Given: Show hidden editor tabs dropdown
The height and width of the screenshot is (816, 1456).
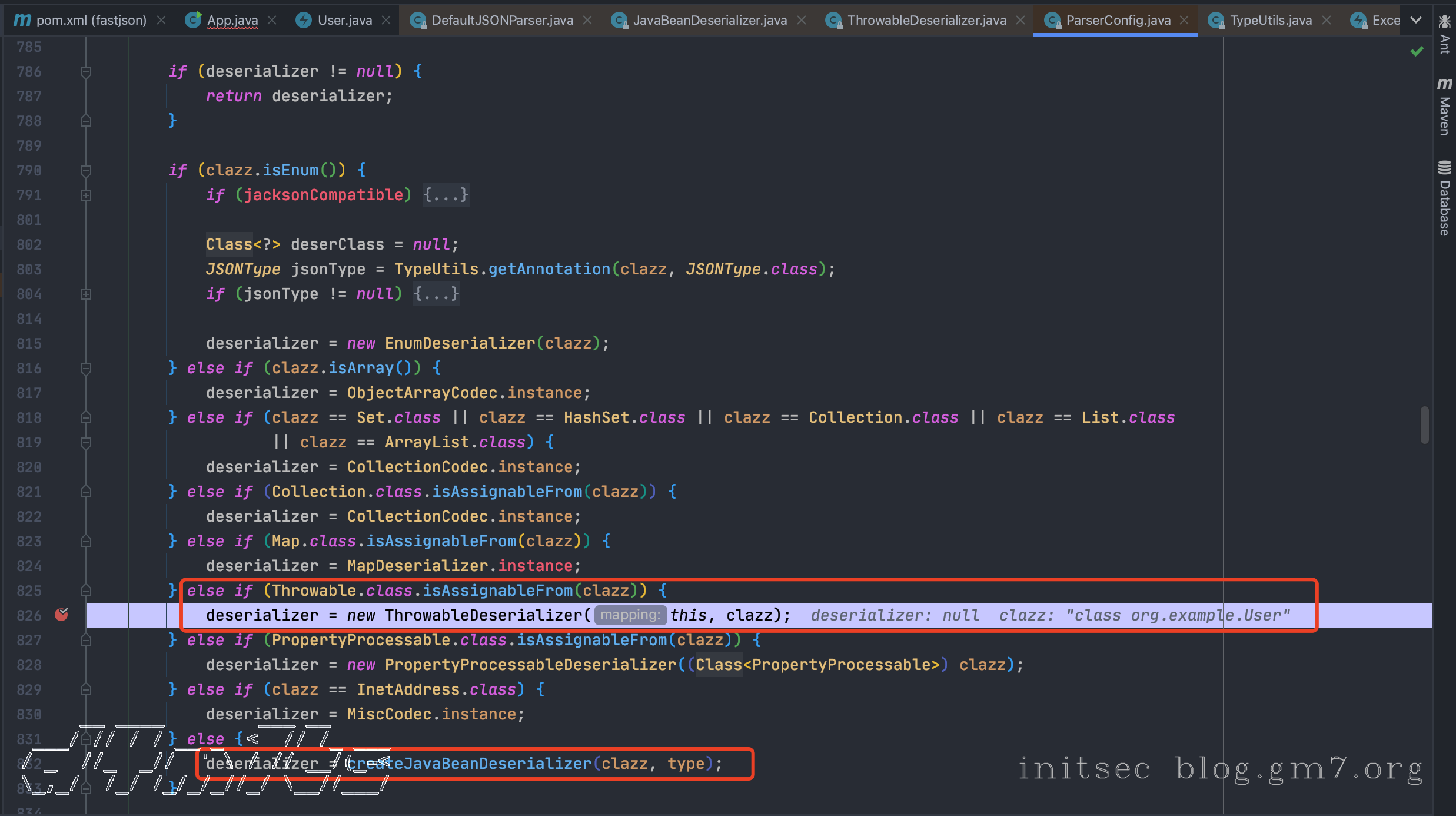Looking at the screenshot, I should (1416, 20).
